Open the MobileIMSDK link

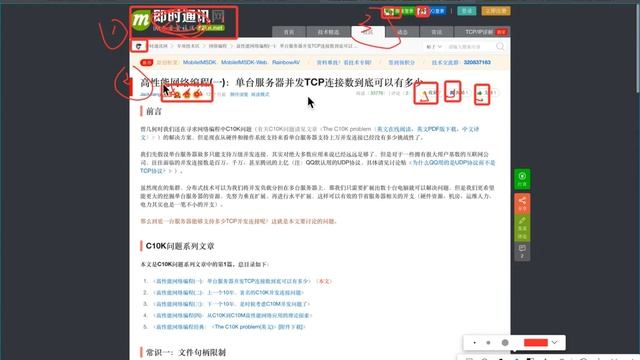(199, 62)
